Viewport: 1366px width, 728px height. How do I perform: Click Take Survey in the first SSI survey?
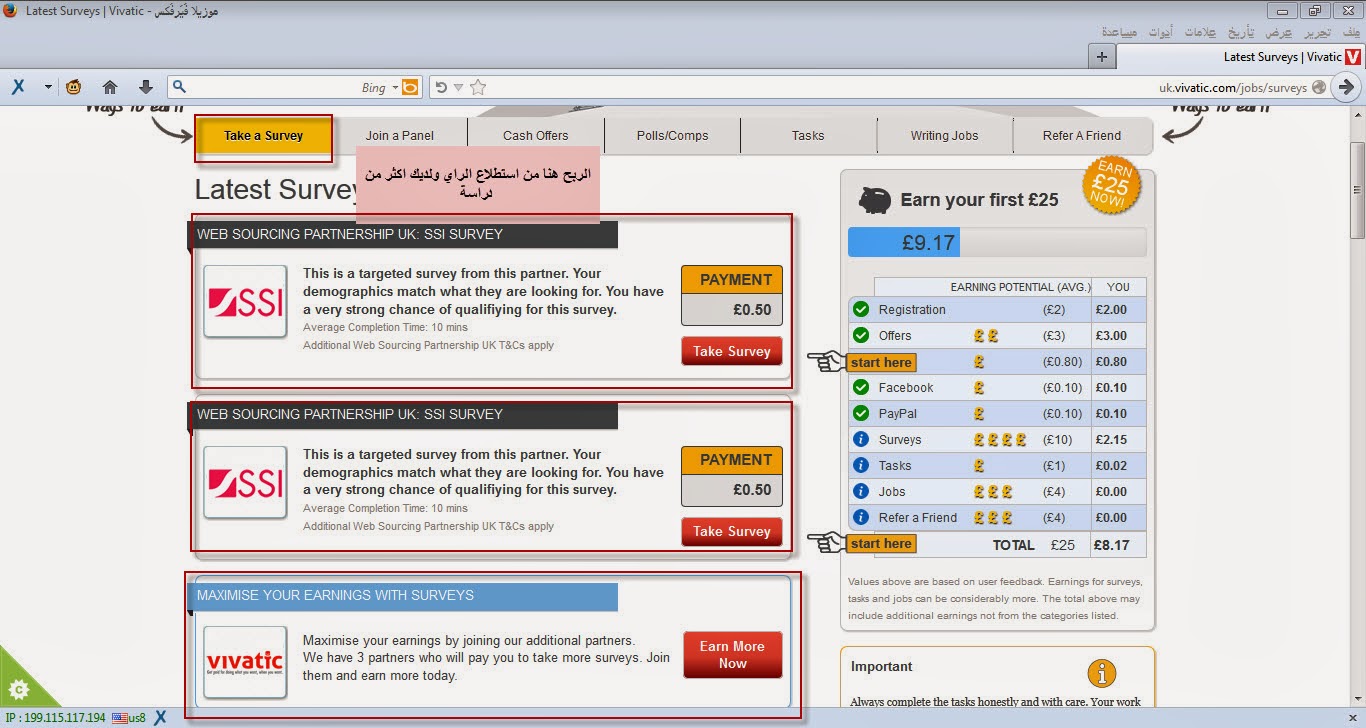pyautogui.click(x=732, y=351)
